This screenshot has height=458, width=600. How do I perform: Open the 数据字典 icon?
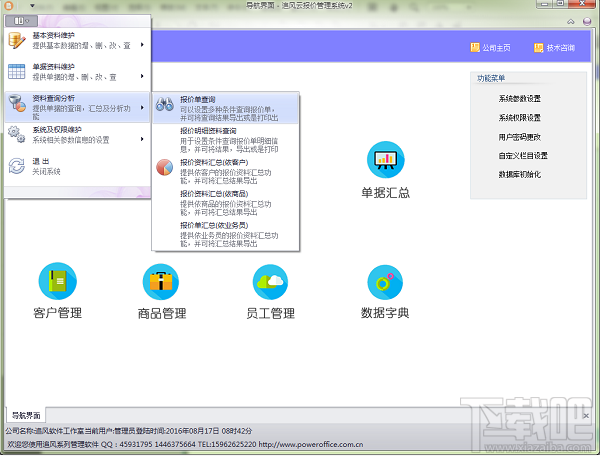tap(385, 282)
